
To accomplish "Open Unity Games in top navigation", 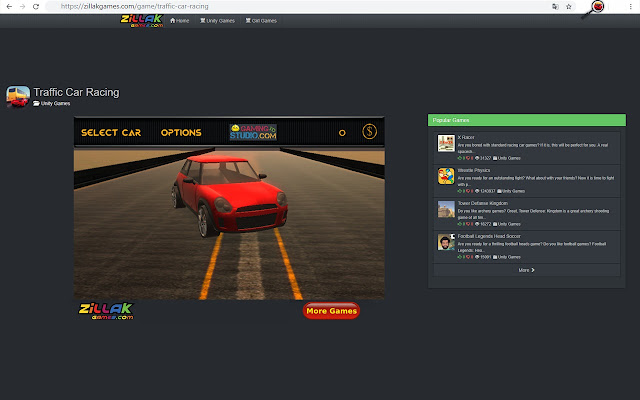I will (217, 21).
